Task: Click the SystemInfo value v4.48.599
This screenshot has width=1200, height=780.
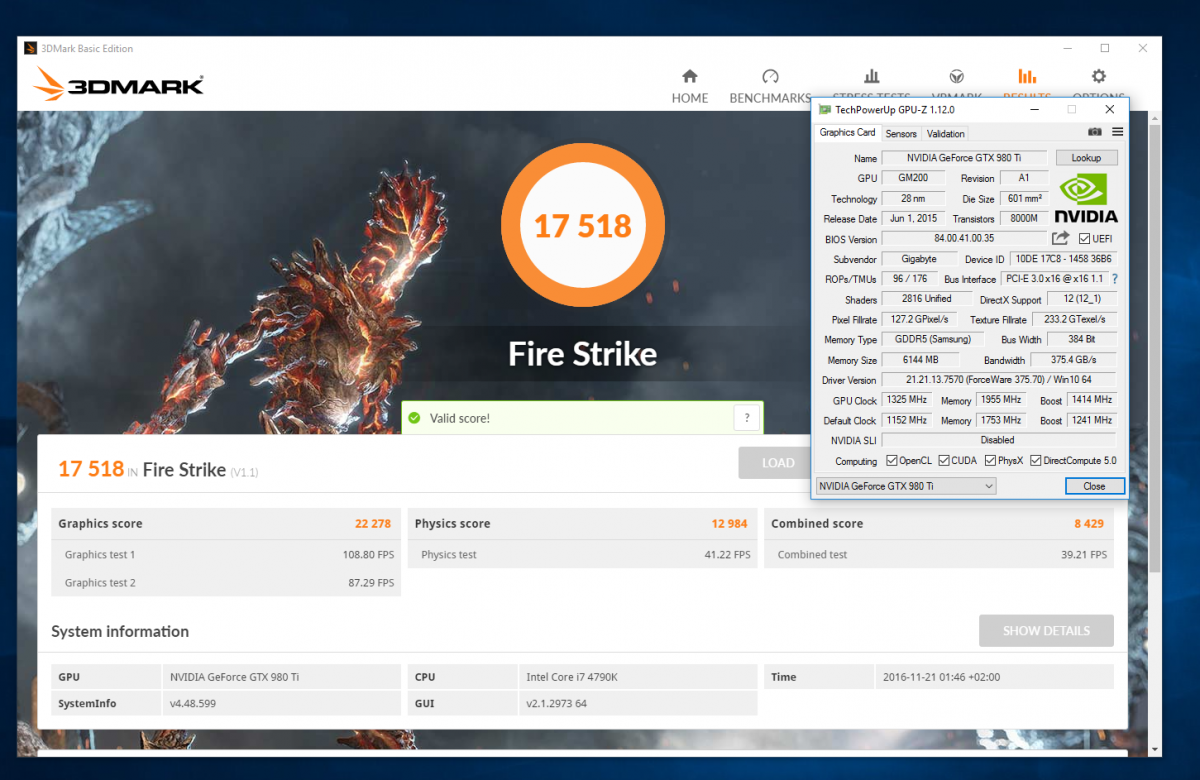Action: coord(193,703)
